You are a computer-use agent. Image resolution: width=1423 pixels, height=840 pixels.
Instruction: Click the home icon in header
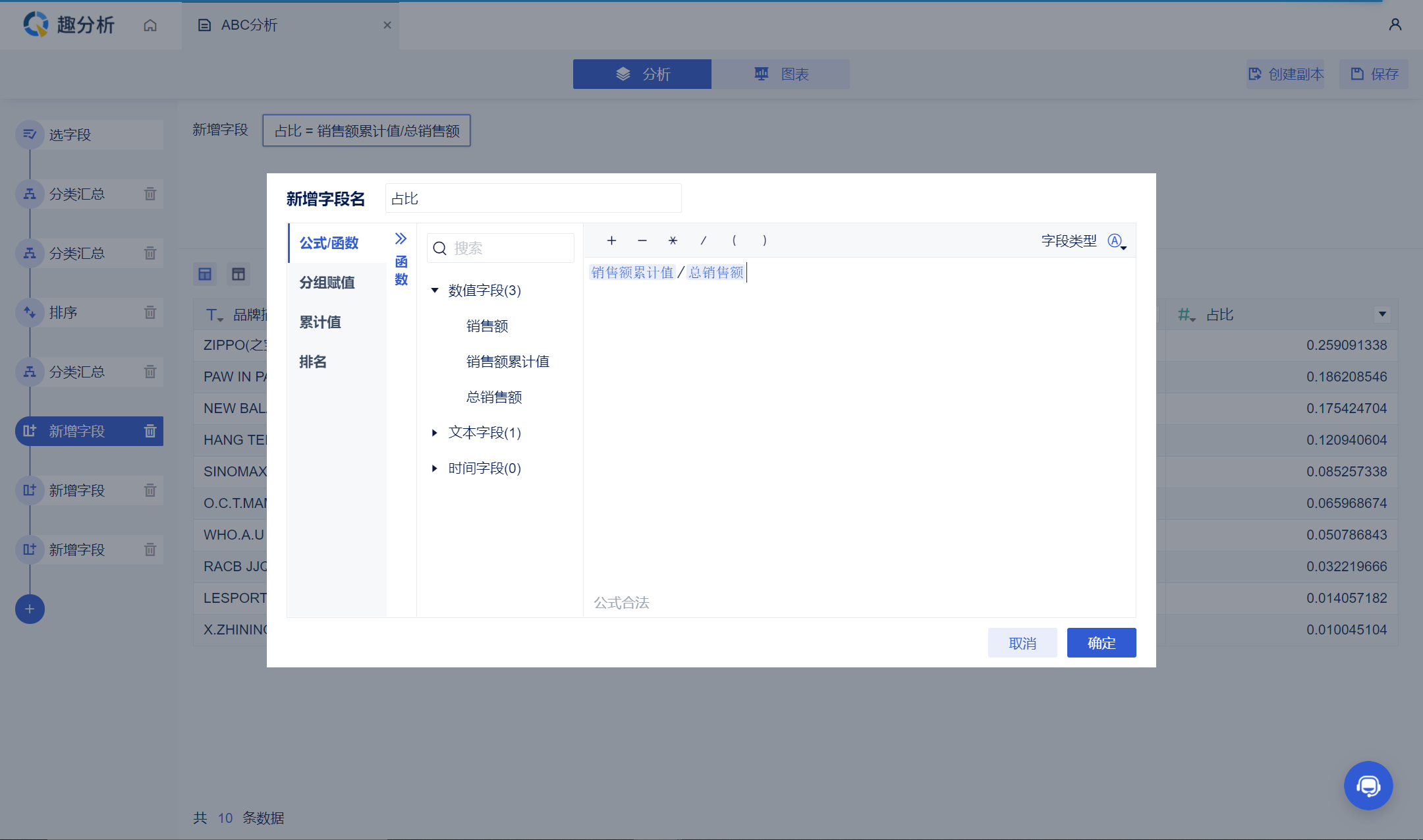click(150, 25)
